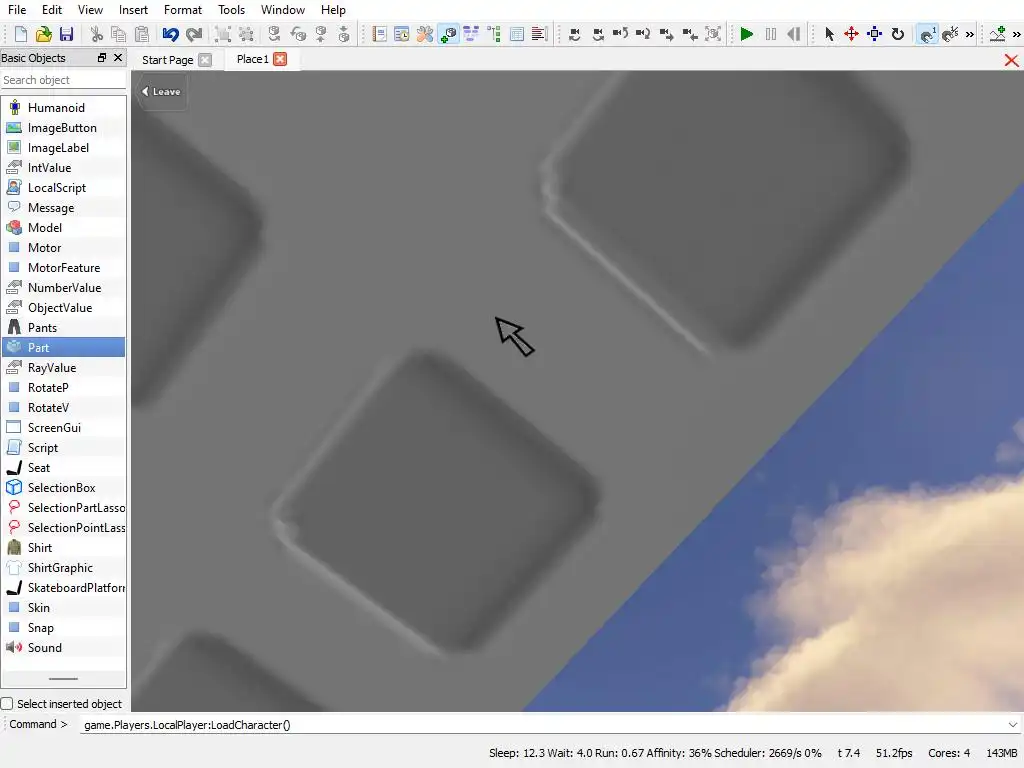The height and width of the screenshot is (768, 1024).
Task: Save the place with the floppy icon
Action: point(66,34)
